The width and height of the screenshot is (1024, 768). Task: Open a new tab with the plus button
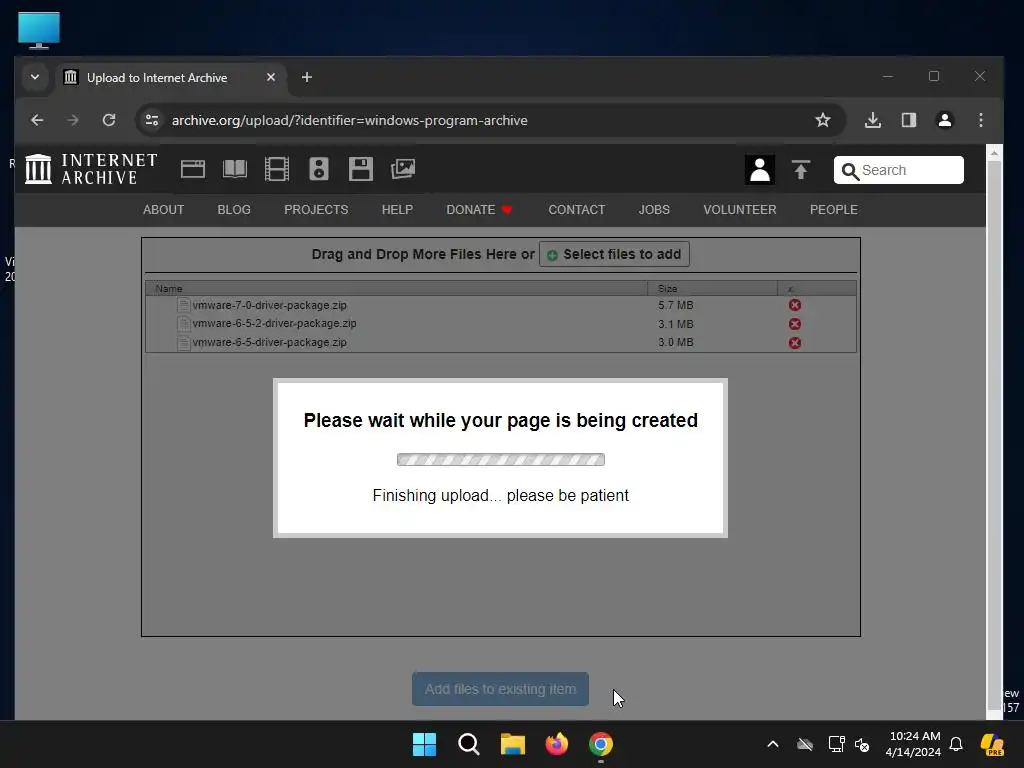click(307, 78)
